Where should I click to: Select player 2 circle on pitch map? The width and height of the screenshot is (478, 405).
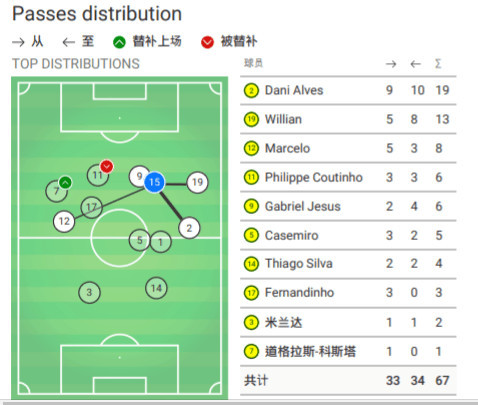189,228
